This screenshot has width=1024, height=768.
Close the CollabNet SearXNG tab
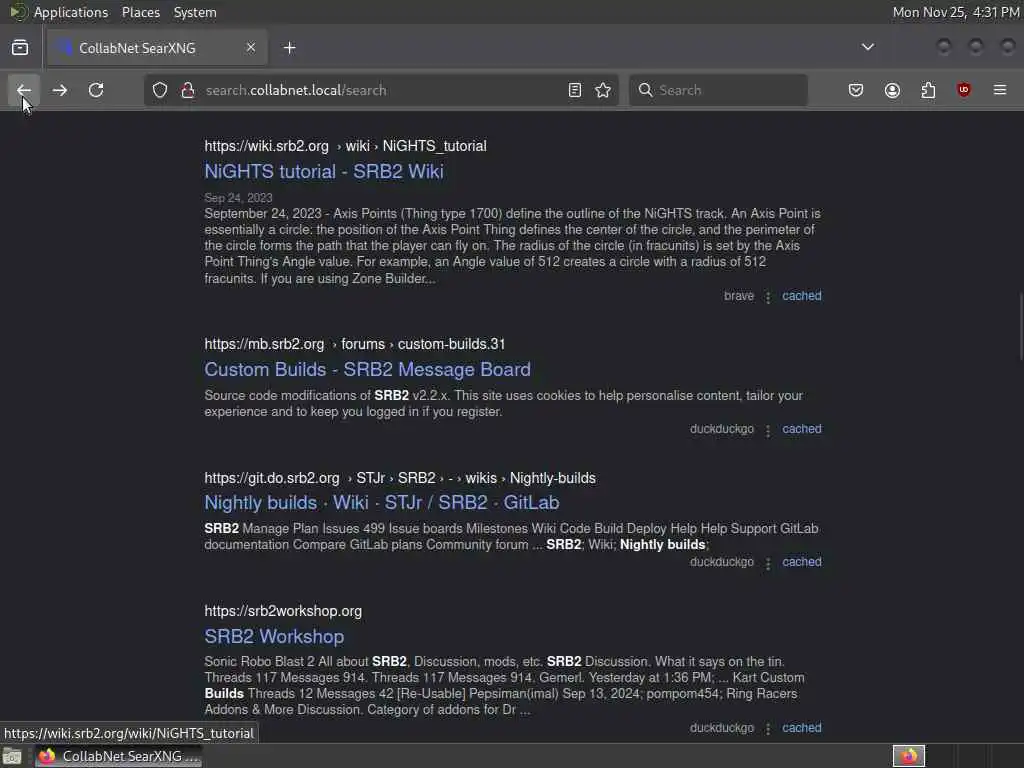(x=251, y=48)
